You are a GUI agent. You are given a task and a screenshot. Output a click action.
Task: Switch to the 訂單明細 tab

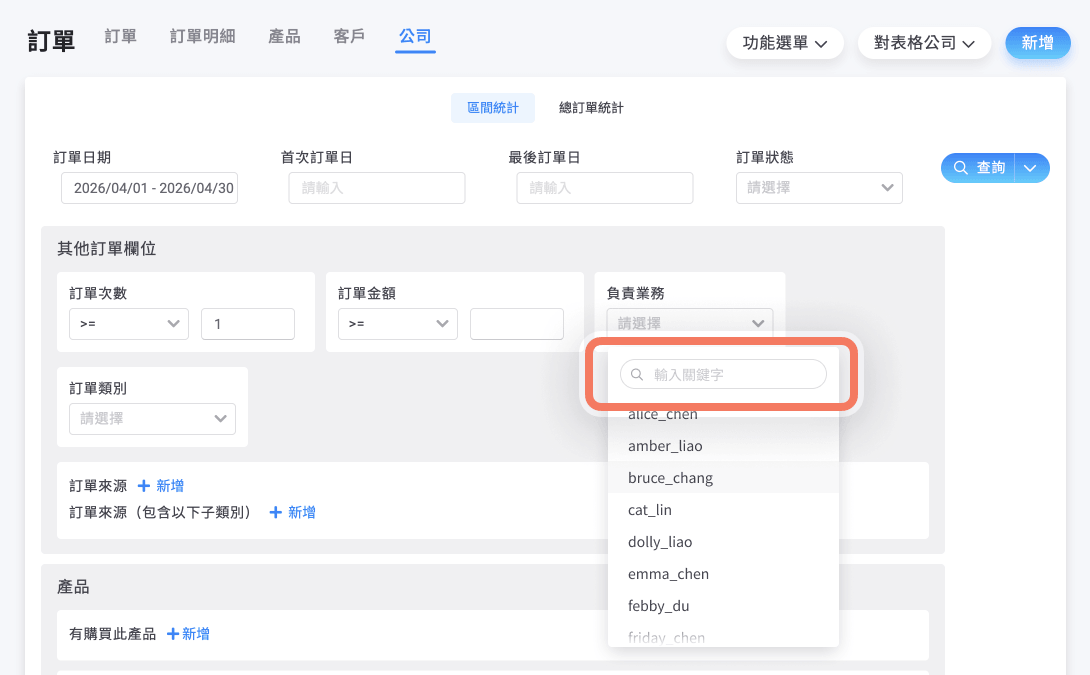point(202,37)
